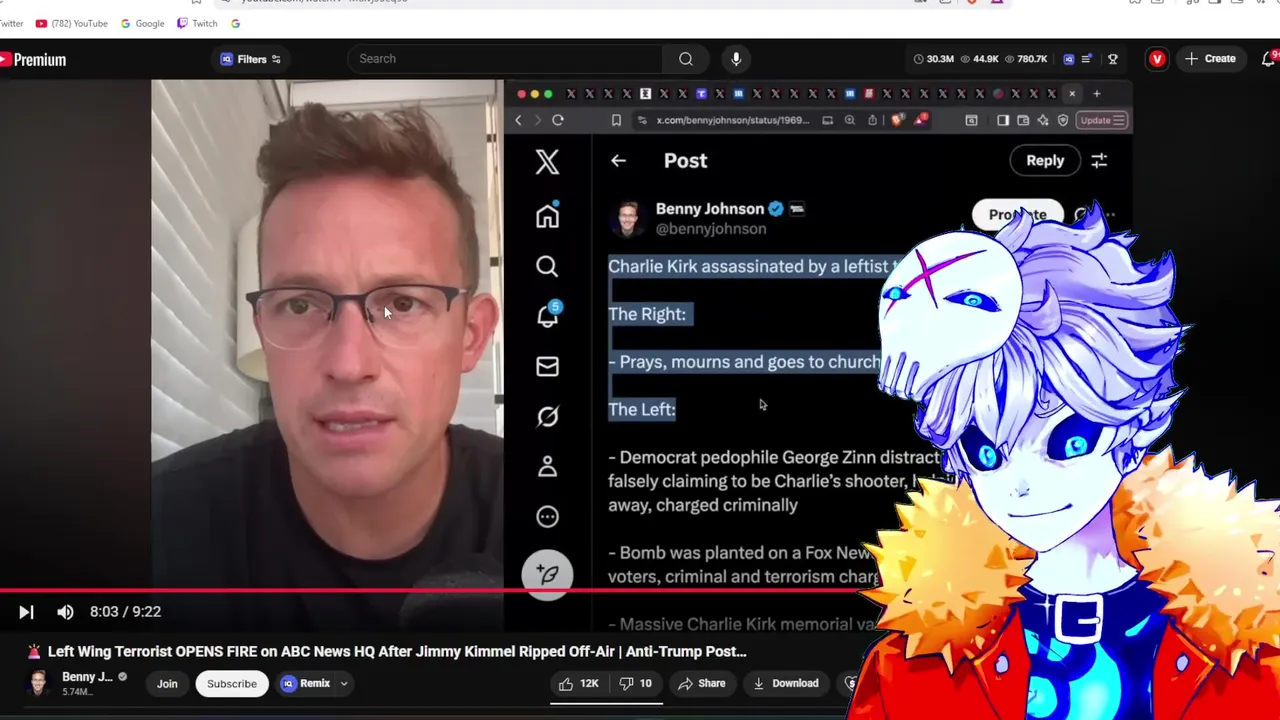Open YouTube notifications bell
Image resolution: width=1280 pixels, height=720 pixels.
(1270, 59)
